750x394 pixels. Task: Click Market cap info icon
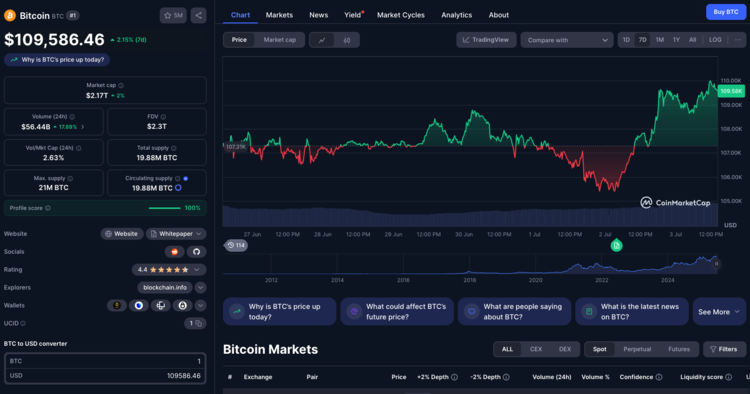(x=121, y=86)
